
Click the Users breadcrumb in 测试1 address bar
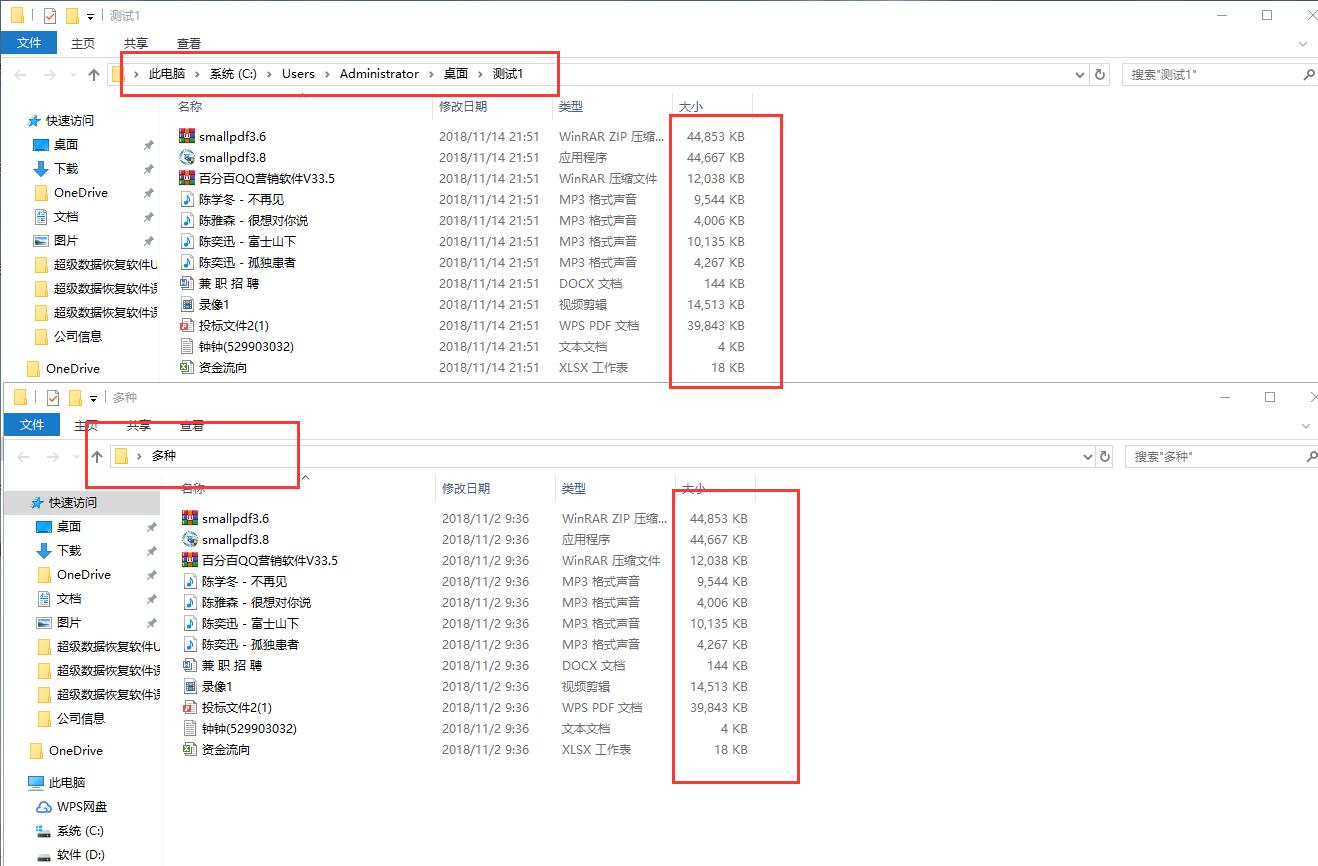coord(298,74)
